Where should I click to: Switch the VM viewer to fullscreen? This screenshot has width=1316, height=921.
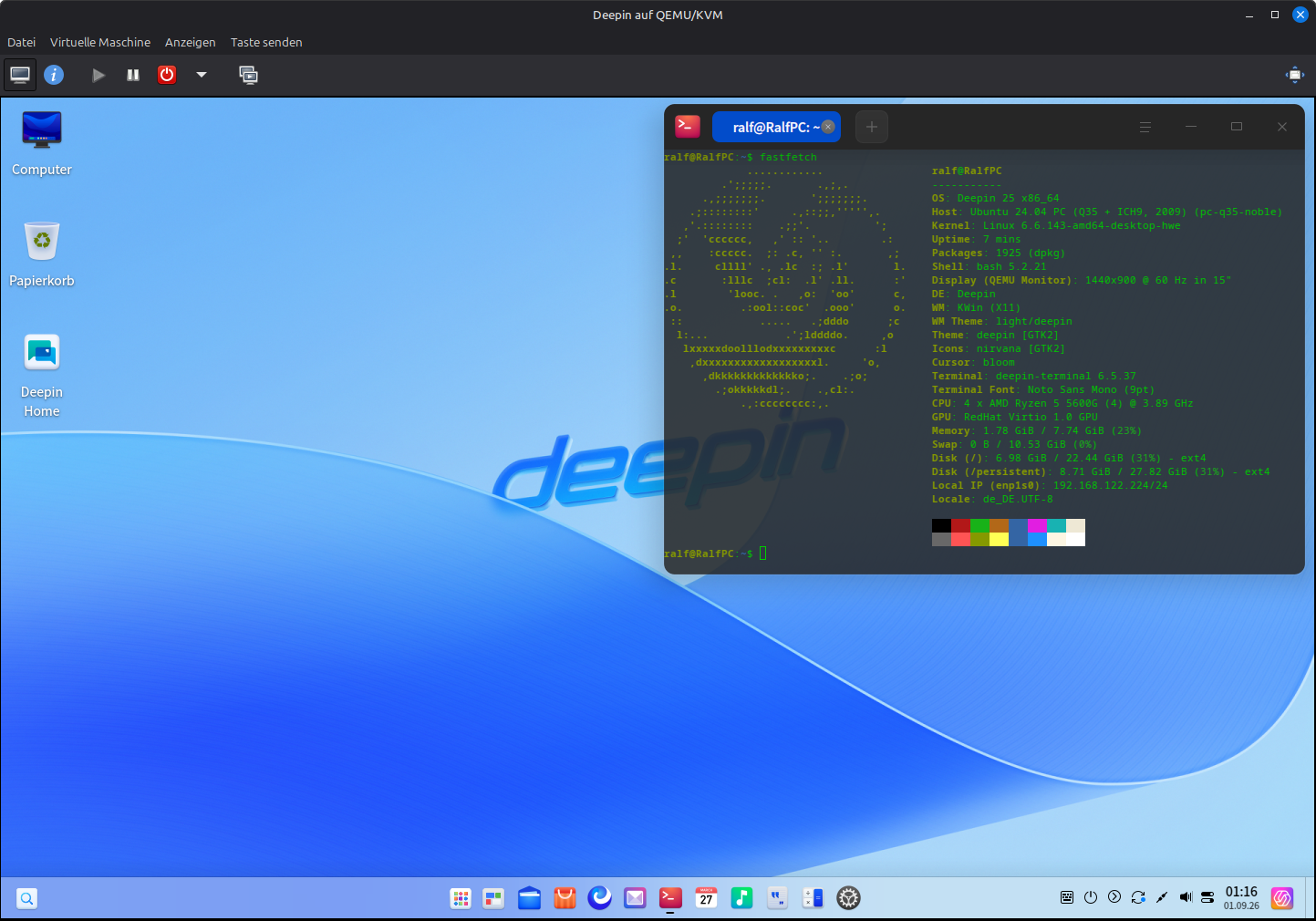click(x=1295, y=75)
